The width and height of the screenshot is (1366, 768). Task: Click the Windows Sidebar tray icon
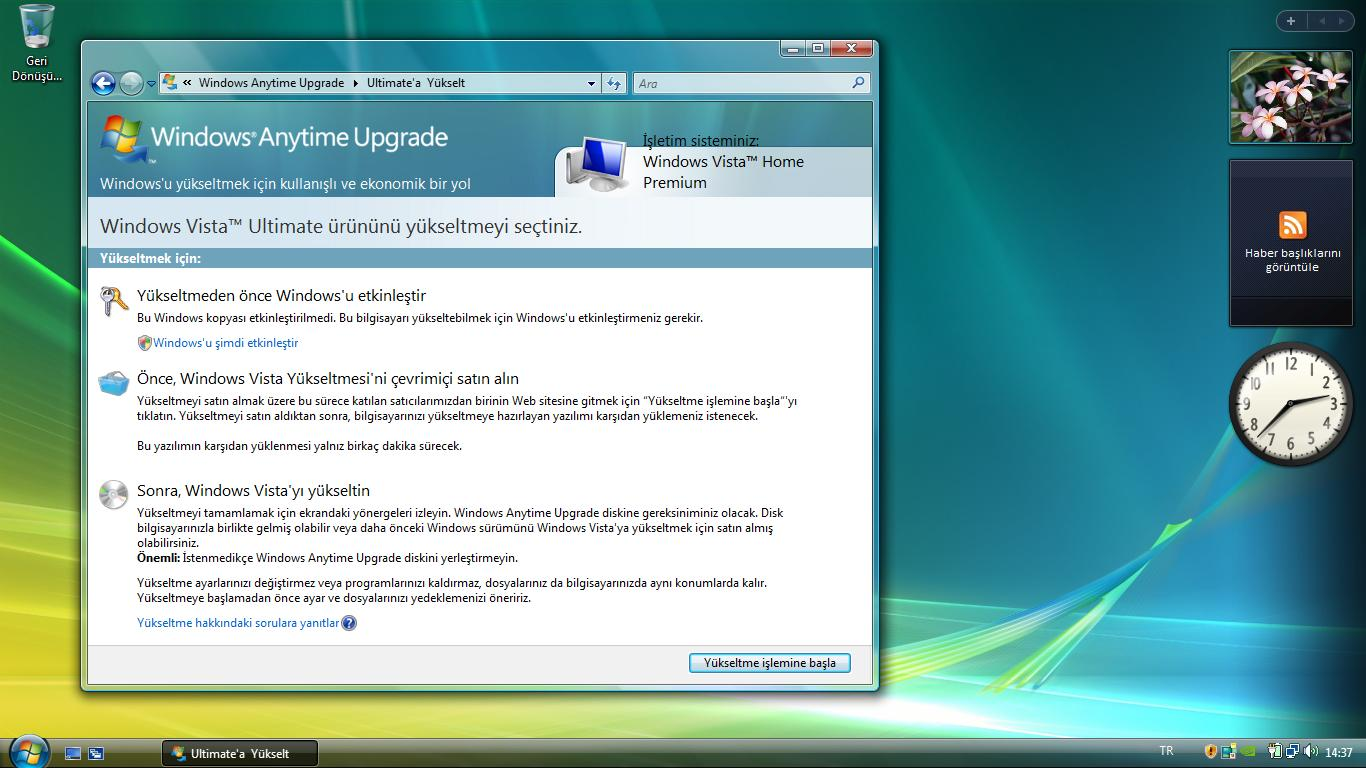click(x=1227, y=751)
